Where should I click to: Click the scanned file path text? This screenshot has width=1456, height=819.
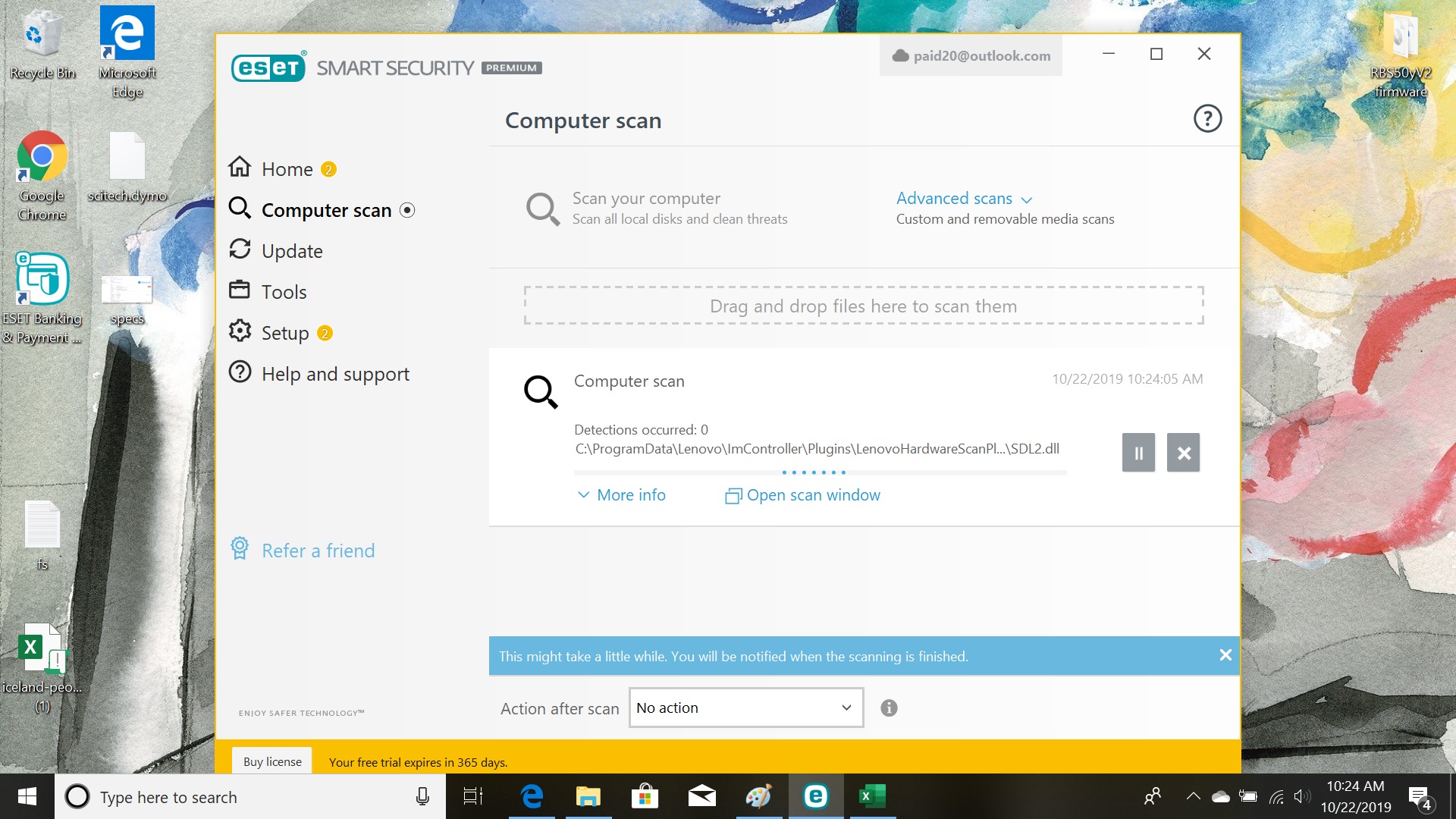pos(817,449)
